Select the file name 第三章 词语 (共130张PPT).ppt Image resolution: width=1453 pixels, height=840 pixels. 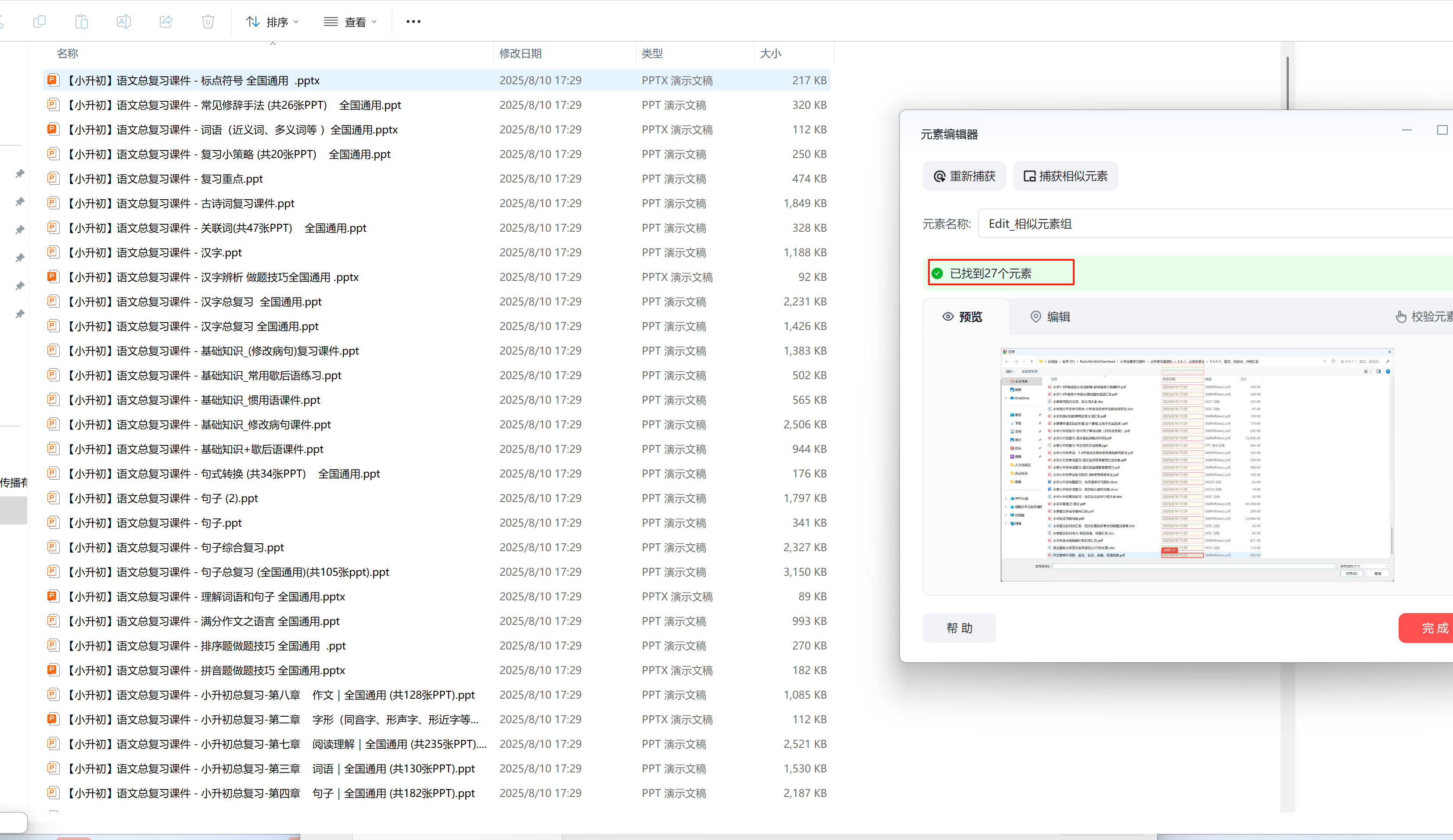tap(270, 768)
